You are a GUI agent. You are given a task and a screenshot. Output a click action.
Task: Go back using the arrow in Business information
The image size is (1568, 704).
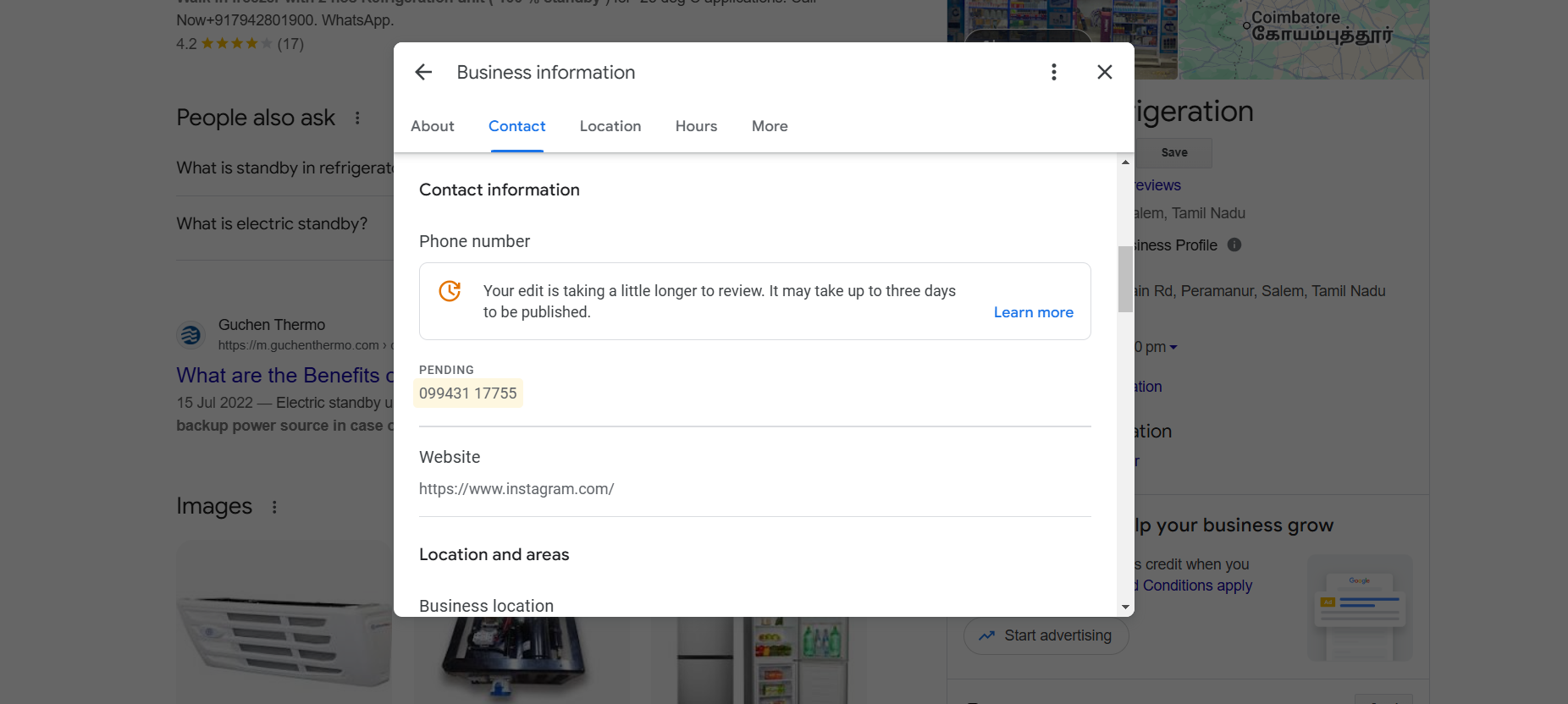click(423, 73)
